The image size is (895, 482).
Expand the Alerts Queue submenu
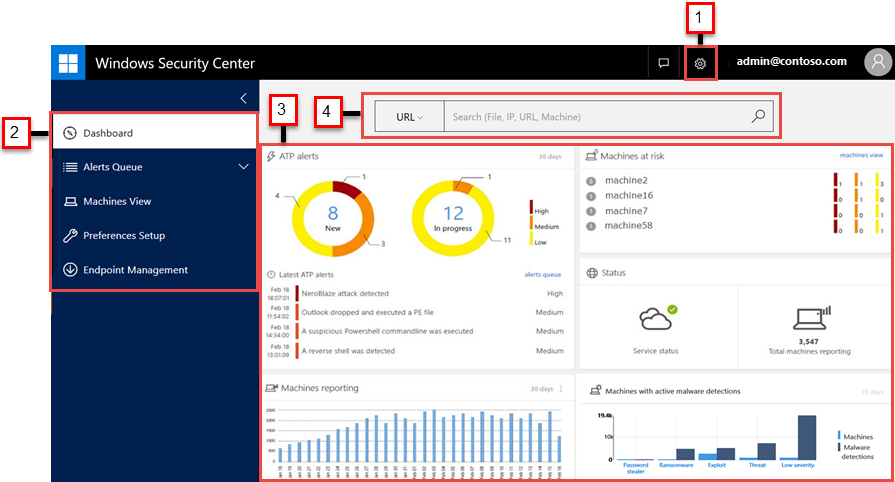click(x=243, y=167)
